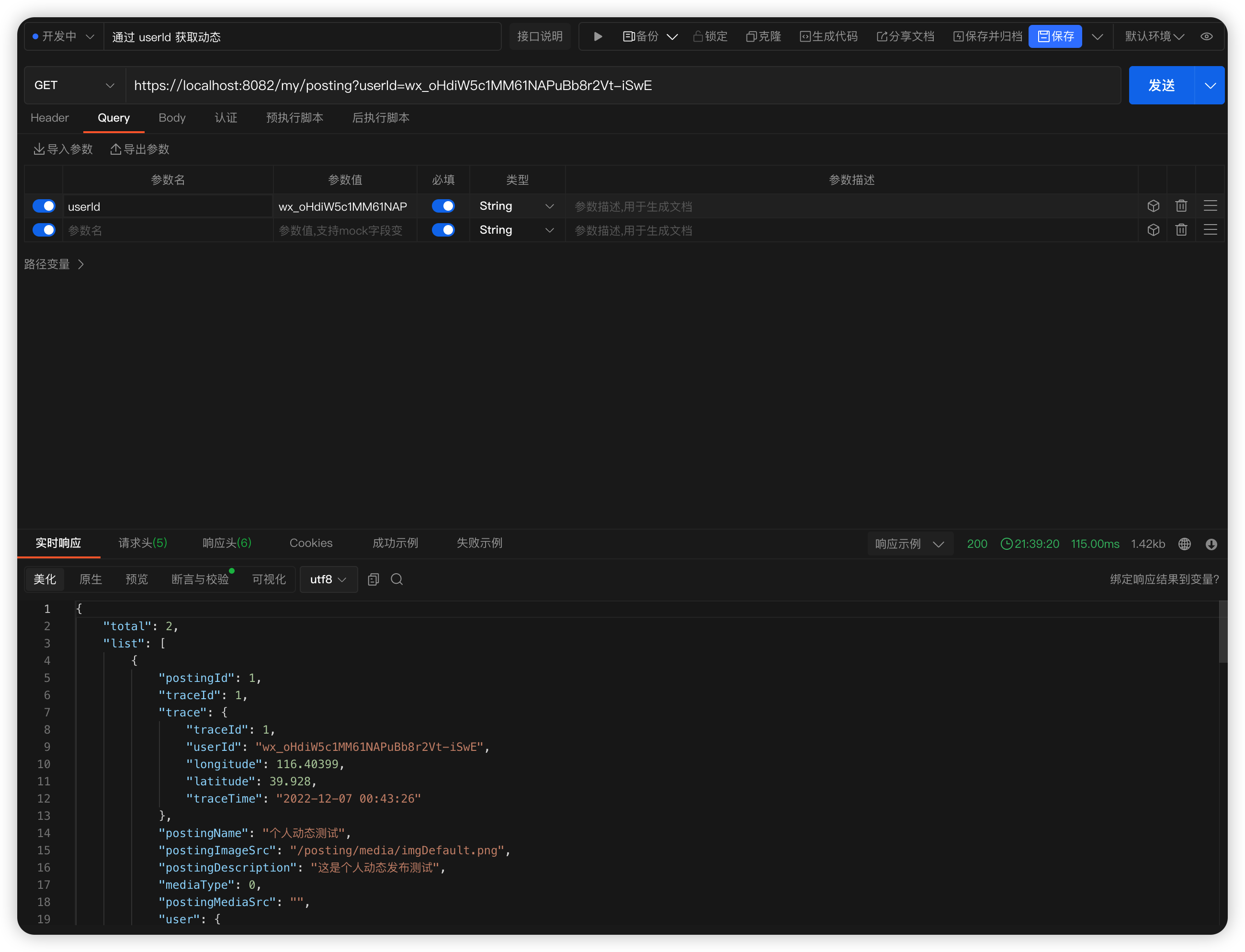
Task: Click the userId parameter description field
Action: coord(851,206)
